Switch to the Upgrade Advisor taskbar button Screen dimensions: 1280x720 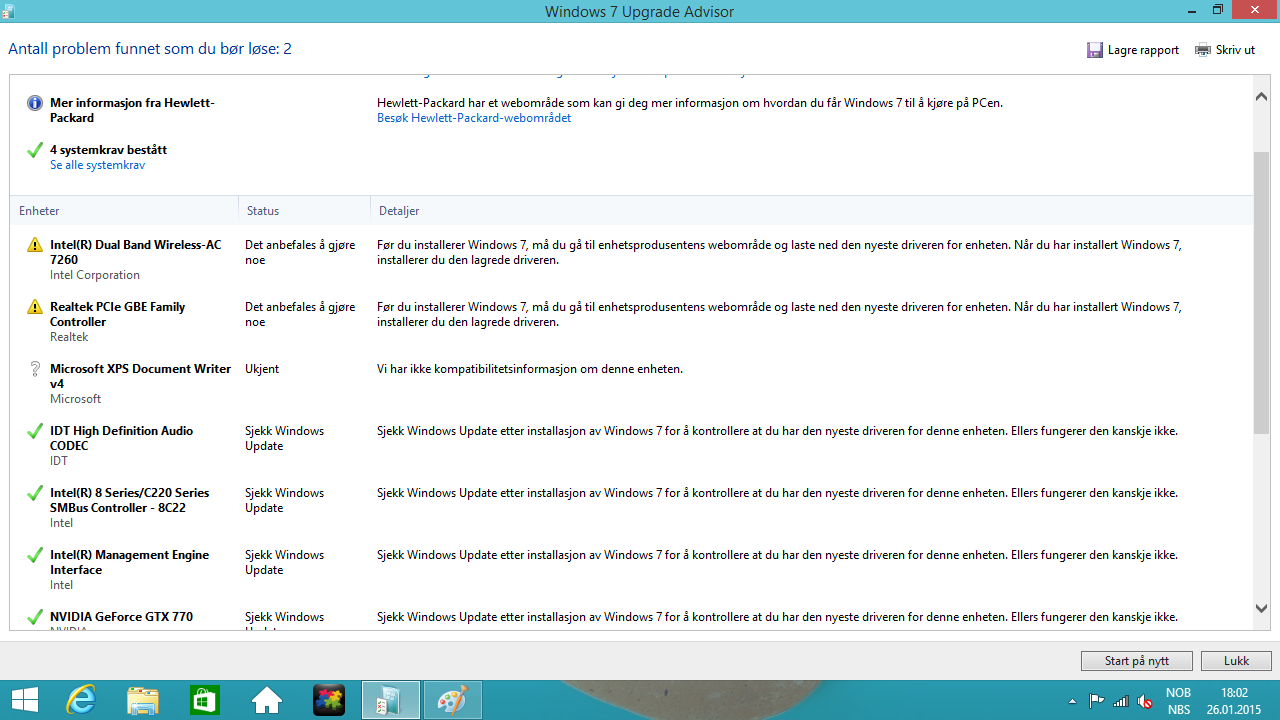[x=391, y=700]
